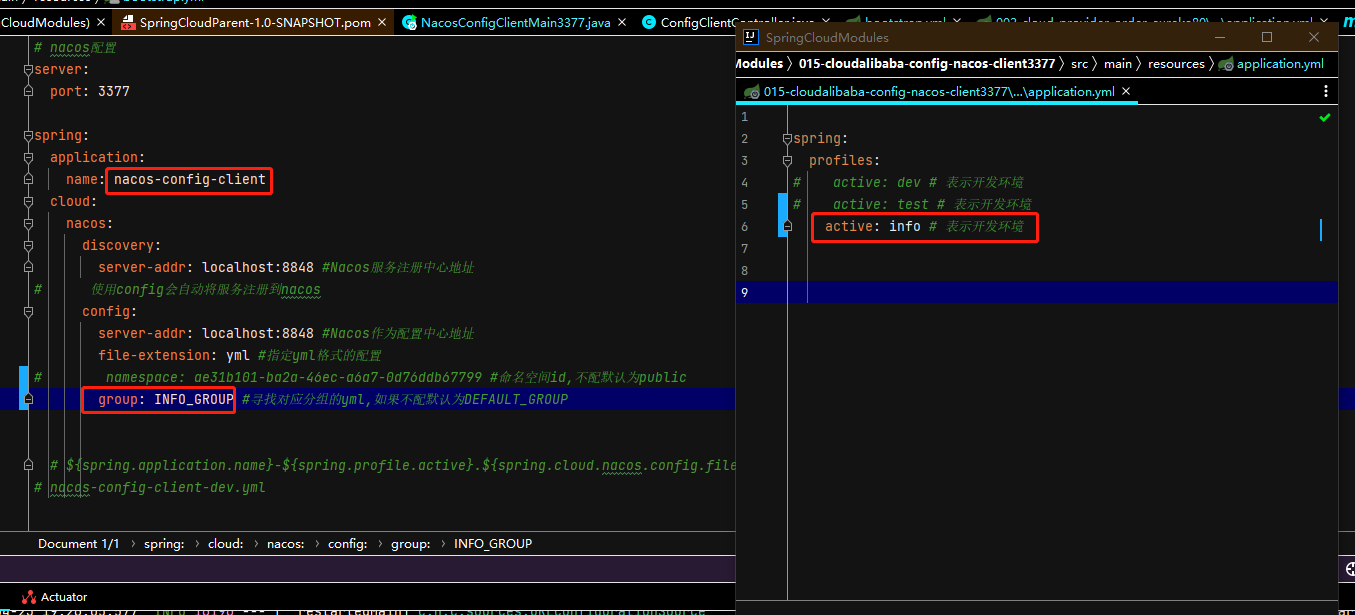Close the NacosConfigClientMain3377.java tab

(621, 22)
